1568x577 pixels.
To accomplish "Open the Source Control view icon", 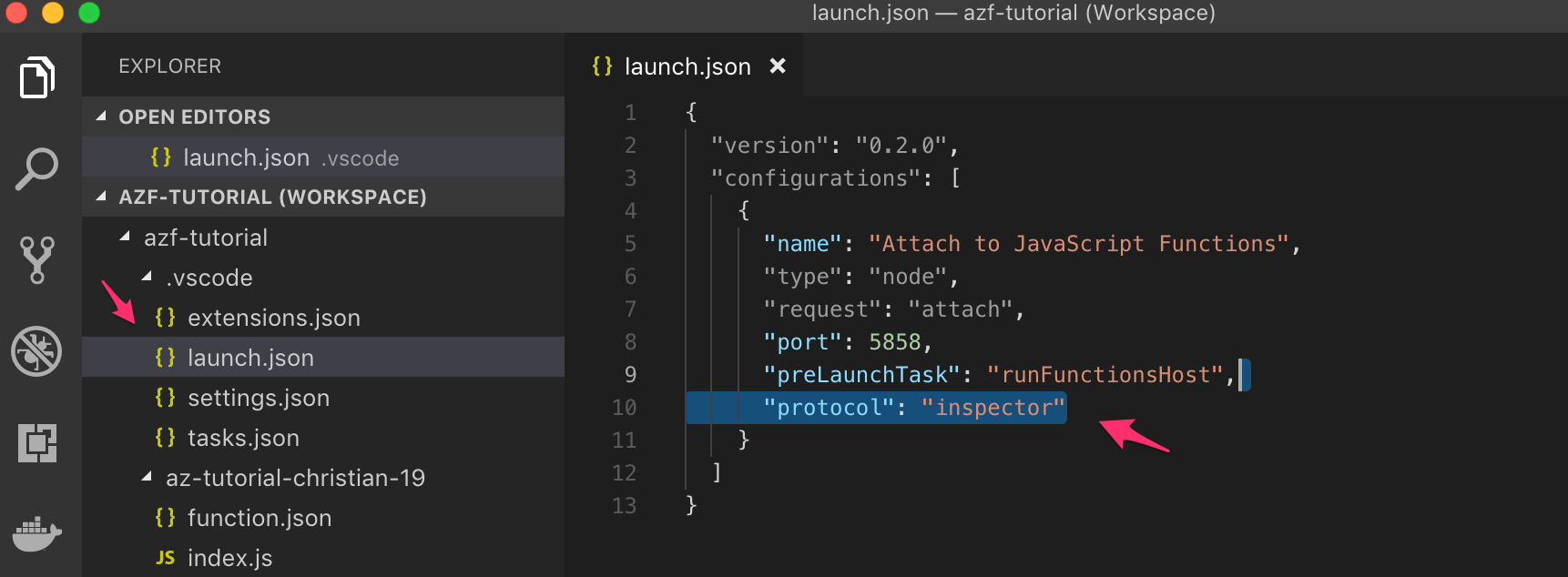I will pyautogui.click(x=37, y=260).
